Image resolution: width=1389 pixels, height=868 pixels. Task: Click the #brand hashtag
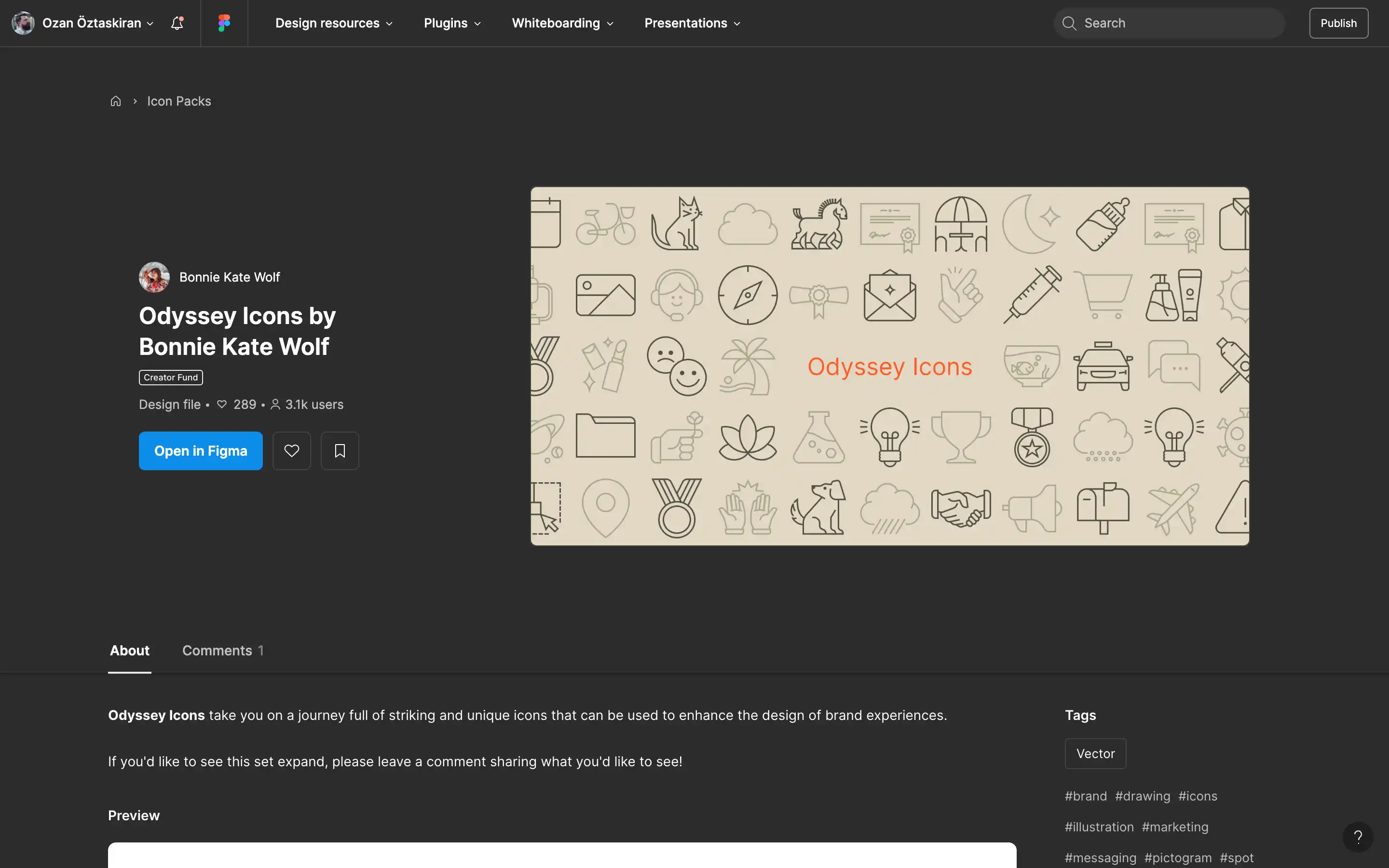click(x=1086, y=796)
